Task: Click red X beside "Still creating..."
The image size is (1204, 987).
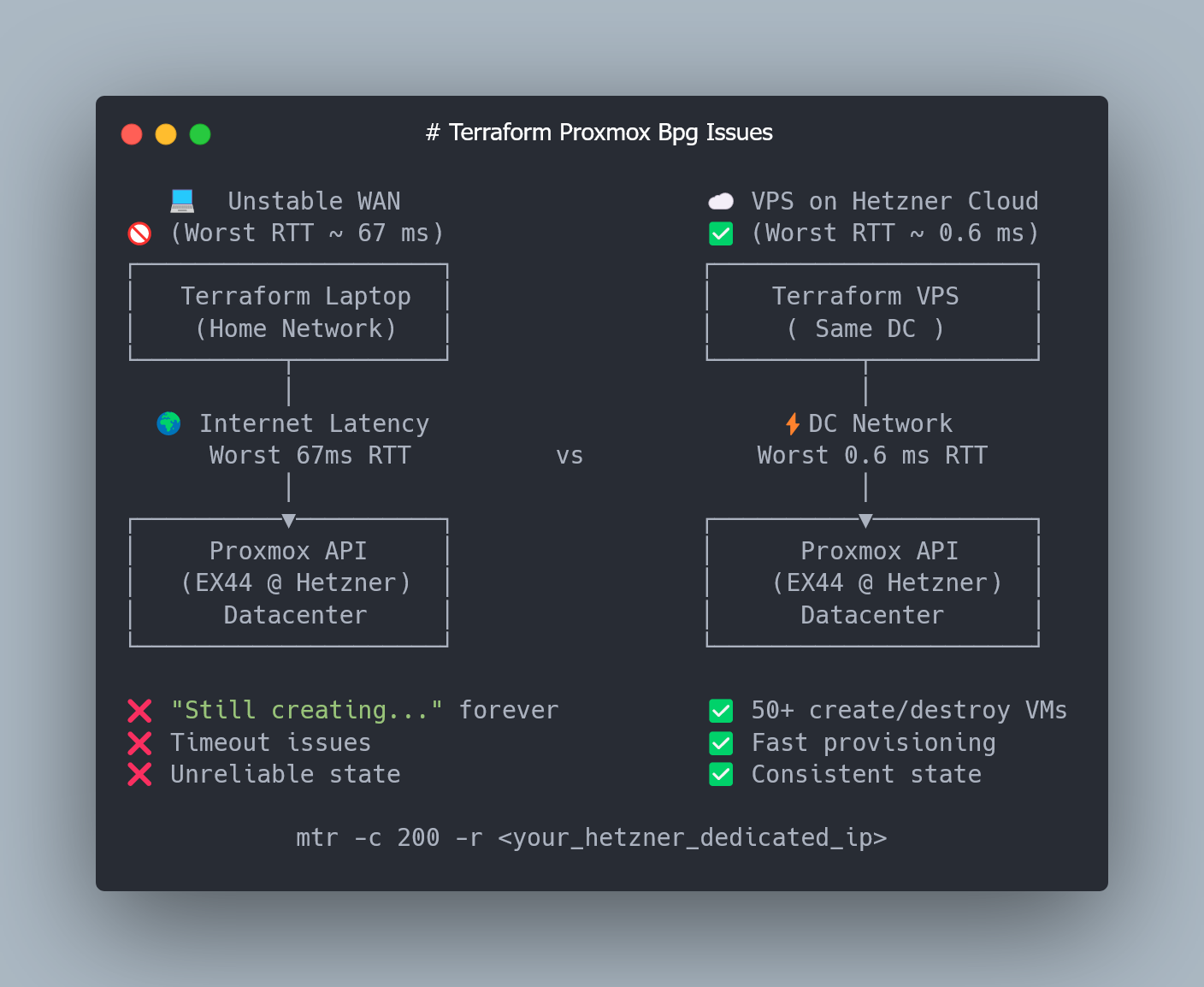Action: [139, 711]
